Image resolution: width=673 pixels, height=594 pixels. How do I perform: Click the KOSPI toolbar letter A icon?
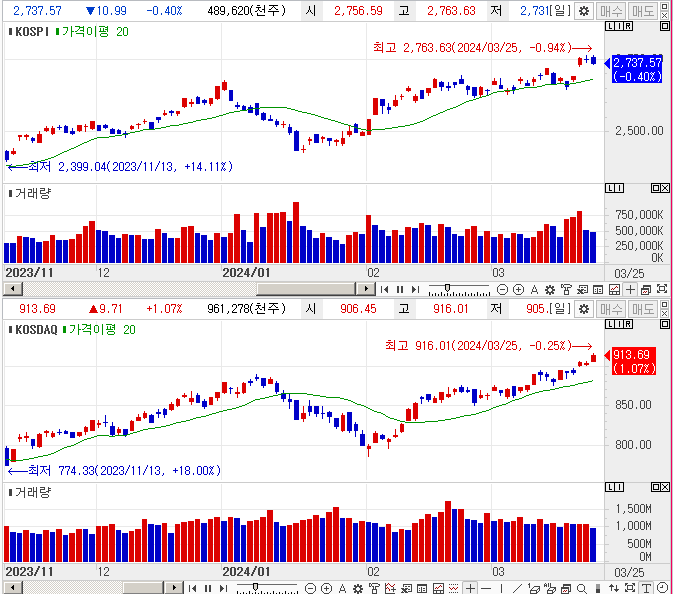pos(534,290)
